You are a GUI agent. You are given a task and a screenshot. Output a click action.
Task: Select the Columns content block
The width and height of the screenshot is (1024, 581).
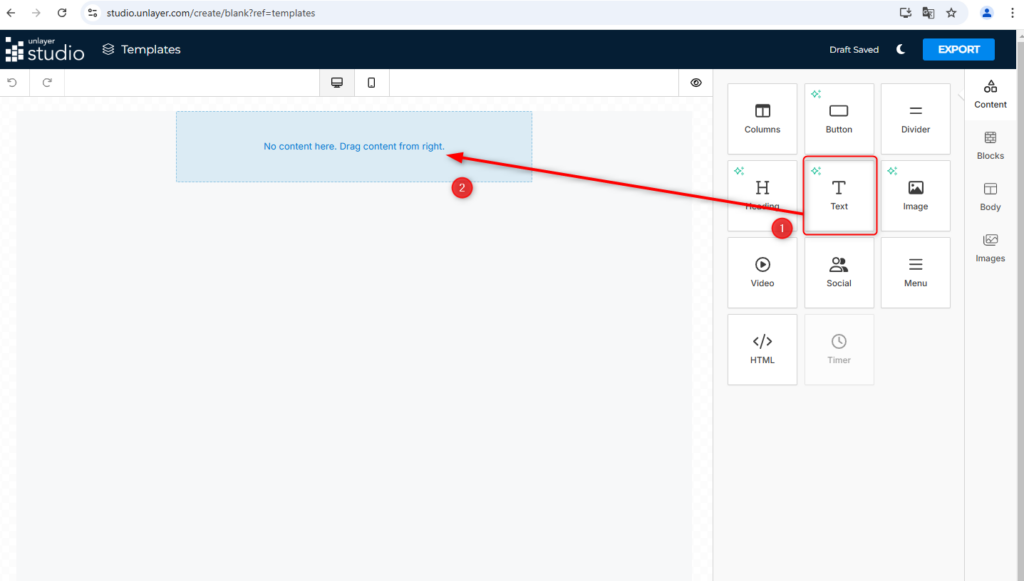[762, 118]
